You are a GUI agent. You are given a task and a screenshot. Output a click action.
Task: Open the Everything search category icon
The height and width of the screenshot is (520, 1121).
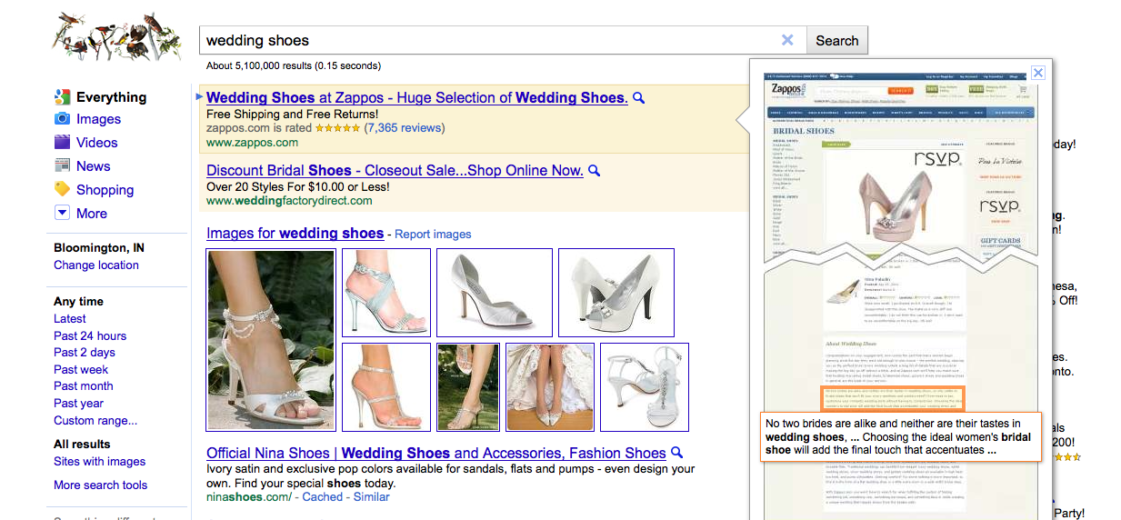(x=62, y=97)
